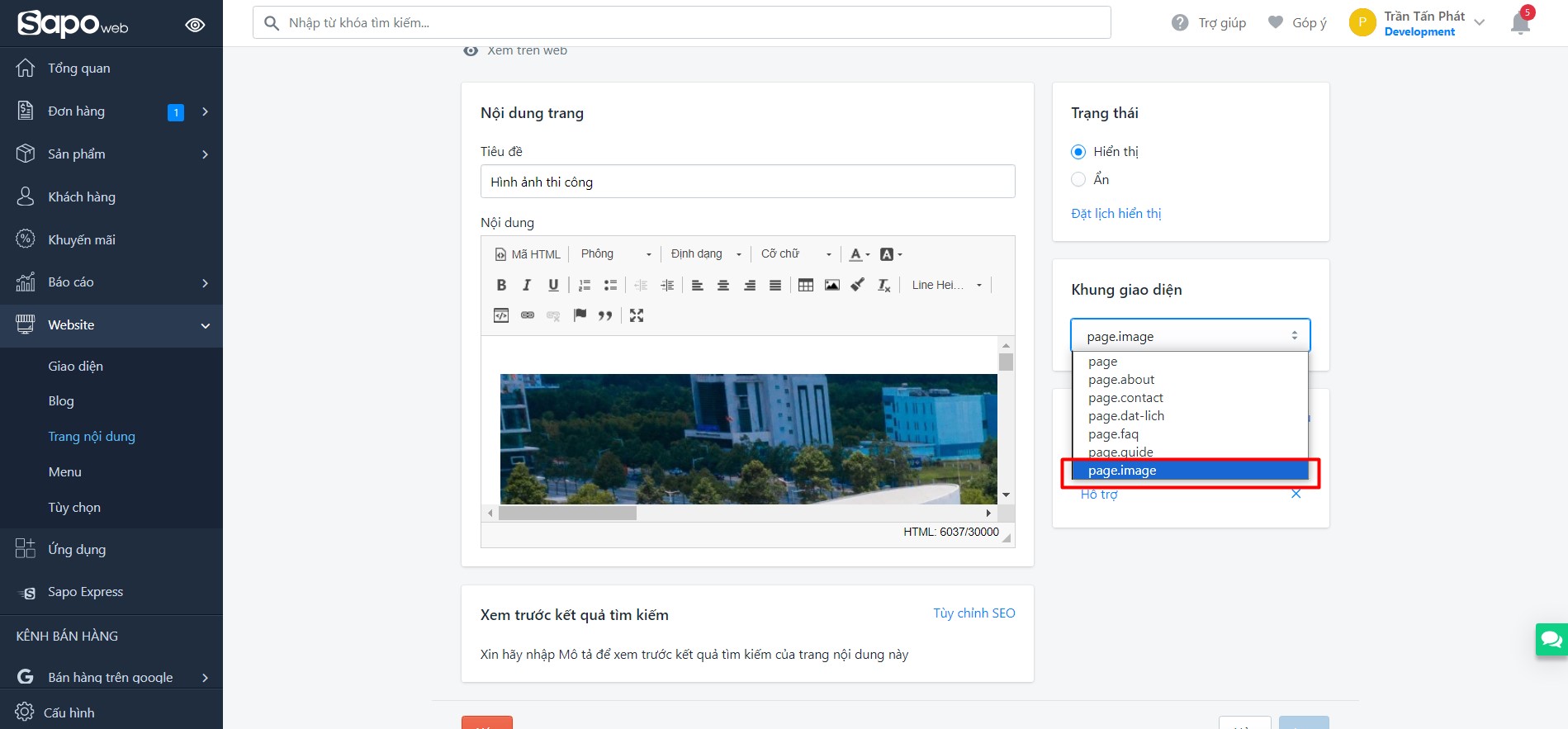Insert a numbered list
Screen dimensions: 1568x729
pos(585,285)
